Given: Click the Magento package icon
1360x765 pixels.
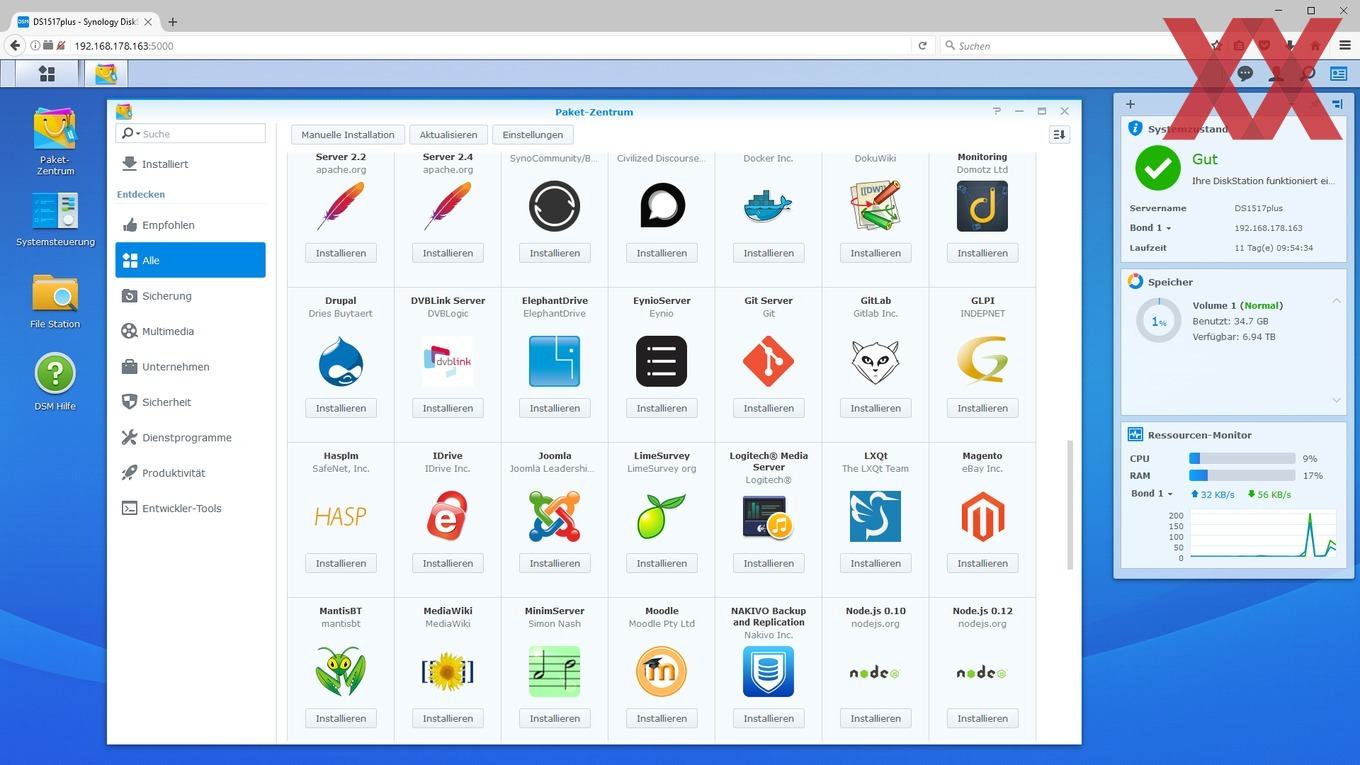Looking at the screenshot, I should 982,516.
